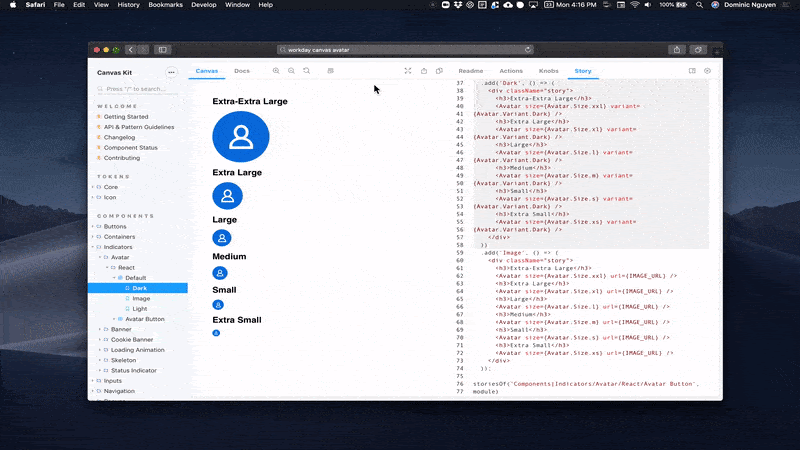The image size is (800, 450).
Task: Click Safari forward navigation button
Action: tap(143, 49)
